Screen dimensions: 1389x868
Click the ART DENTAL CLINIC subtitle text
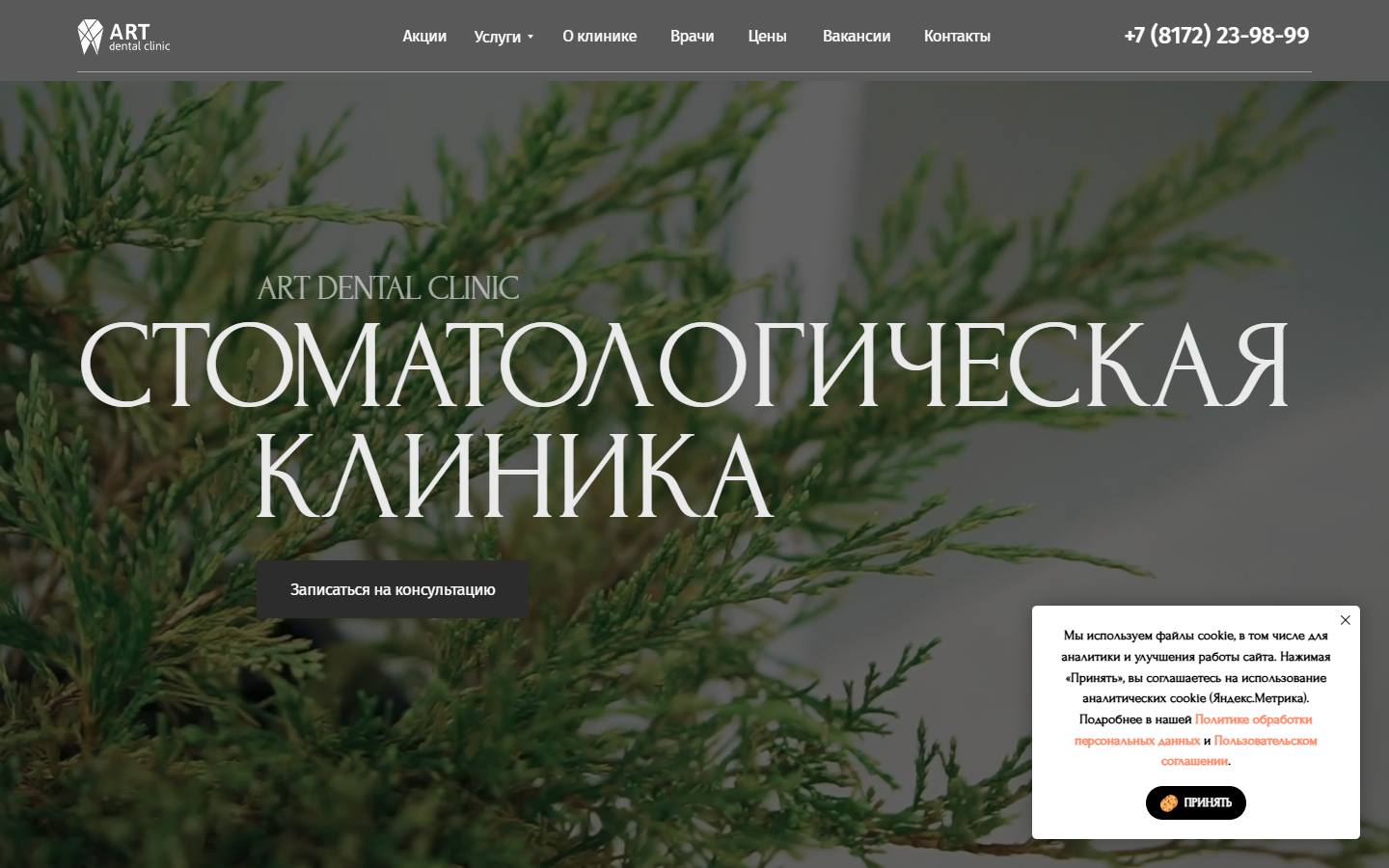(388, 287)
